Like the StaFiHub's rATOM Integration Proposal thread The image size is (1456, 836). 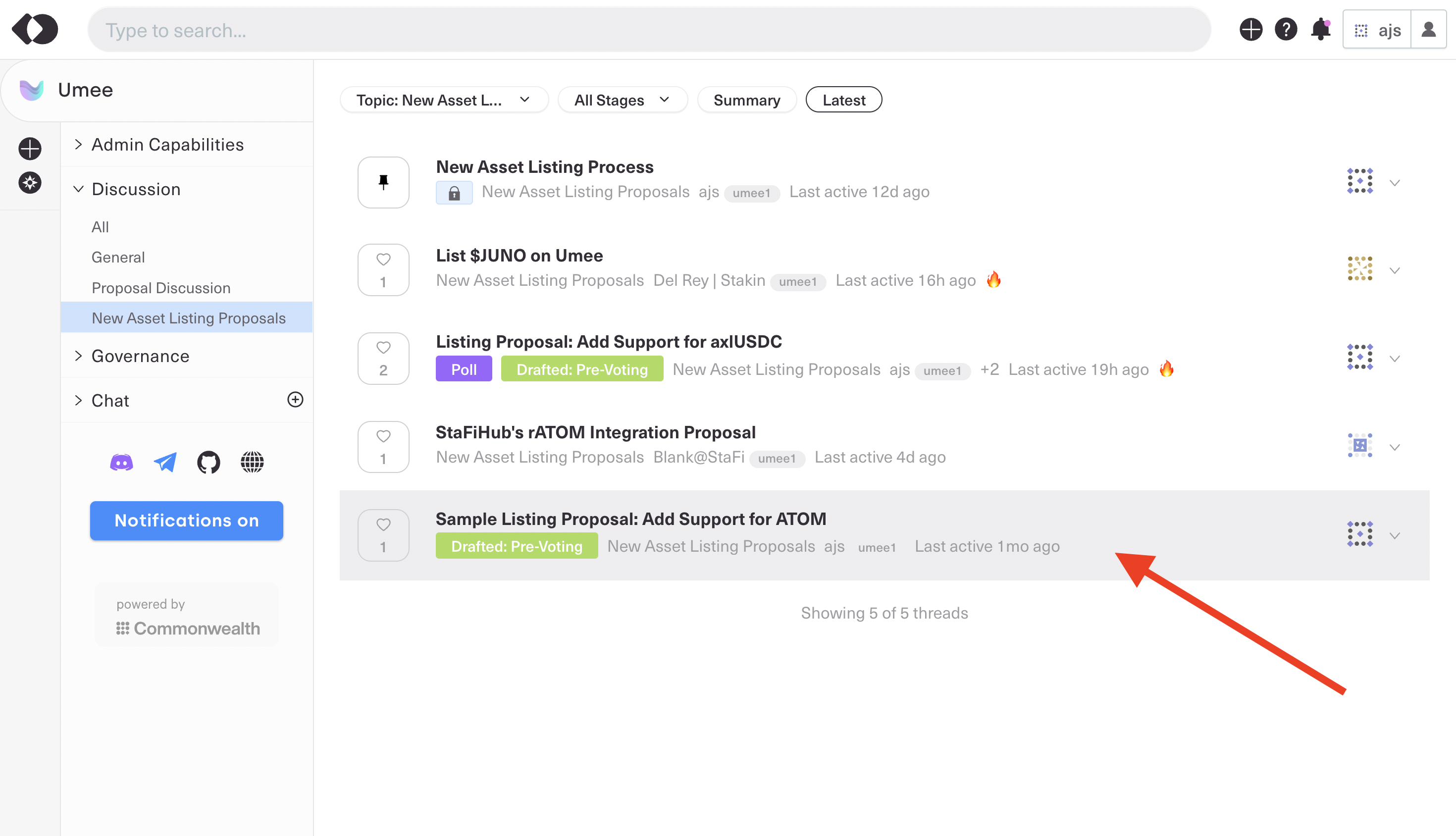(383, 437)
